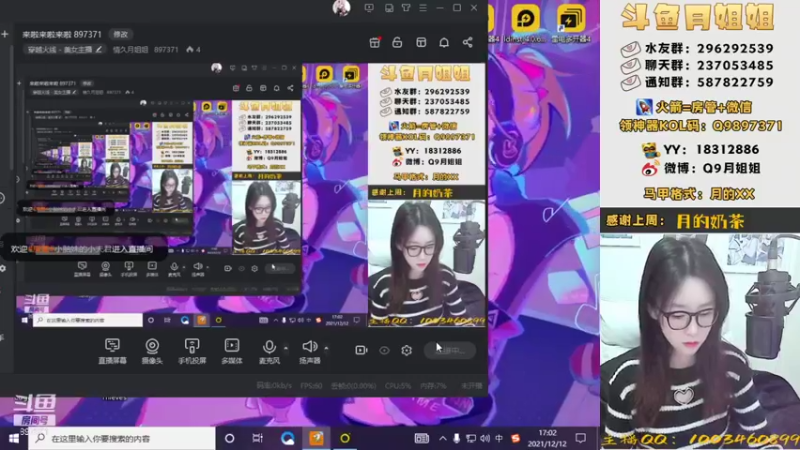Switch the 中 input language indicator
This screenshot has width=800, height=450.
point(499,438)
